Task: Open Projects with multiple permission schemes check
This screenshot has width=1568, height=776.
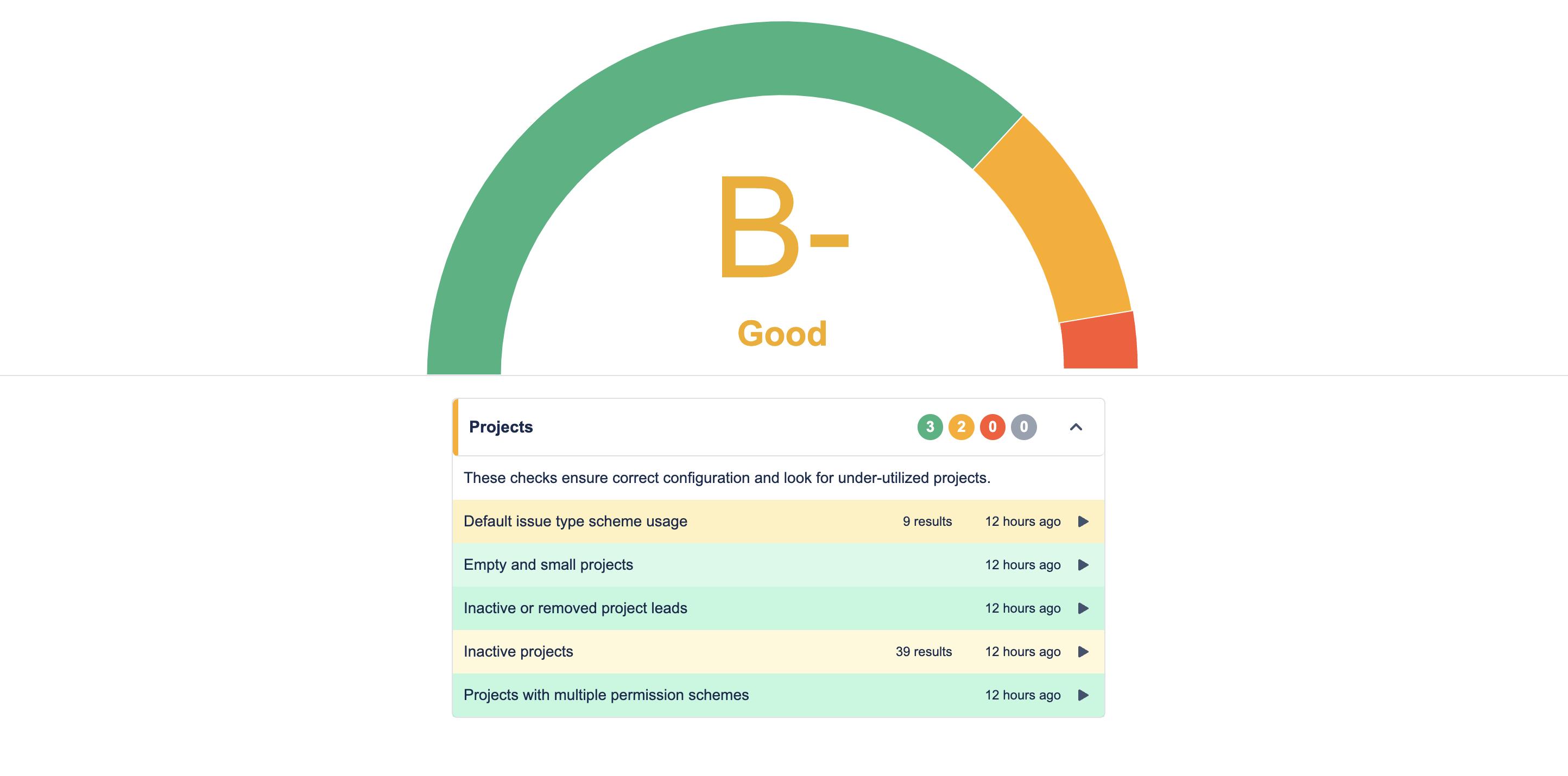Action: 606,695
